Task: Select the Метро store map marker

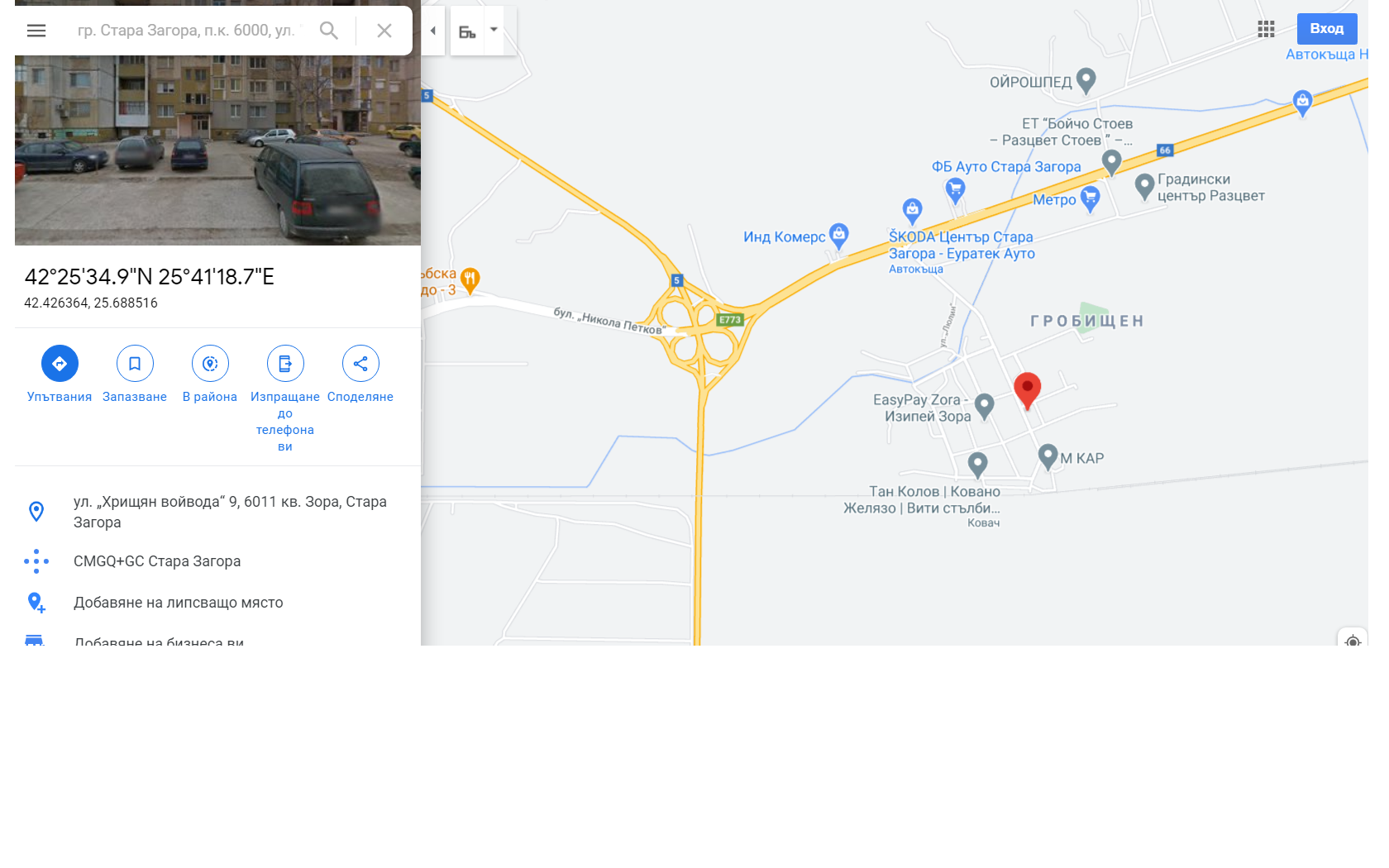Action: (x=1091, y=198)
